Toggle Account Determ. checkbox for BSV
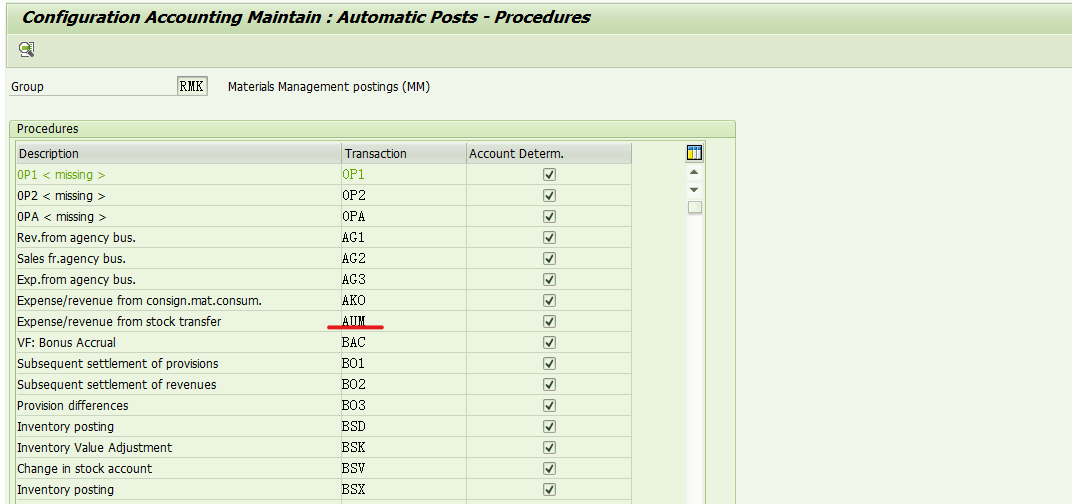The width and height of the screenshot is (1072, 504). (549, 469)
